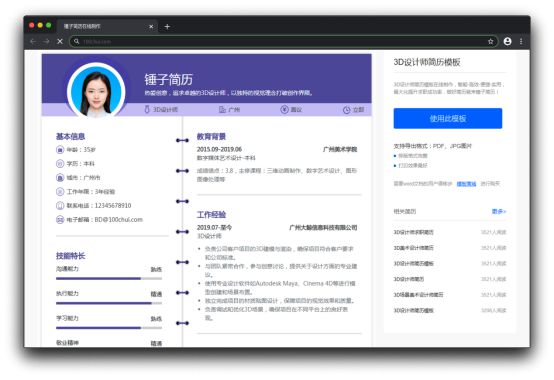The height and width of the screenshot is (380, 554).
Task: Open the browser profile avatar
Action: (x=507, y=41)
